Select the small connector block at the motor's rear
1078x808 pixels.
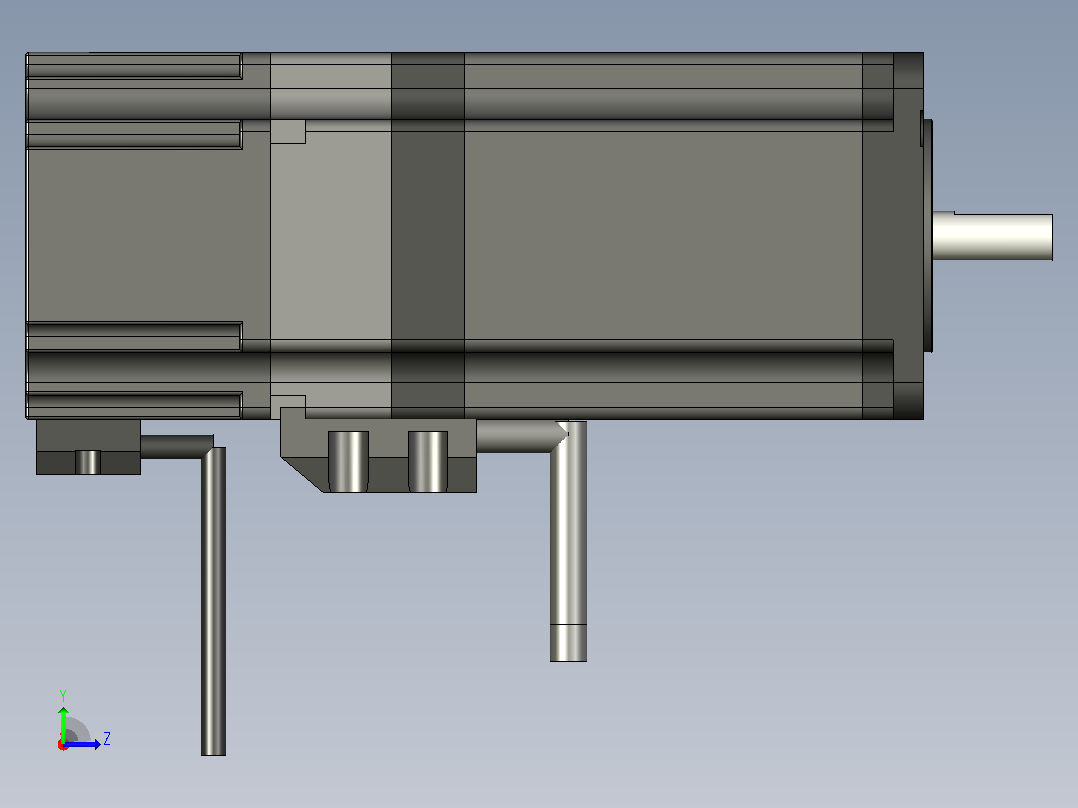pyautogui.click(x=88, y=447)
